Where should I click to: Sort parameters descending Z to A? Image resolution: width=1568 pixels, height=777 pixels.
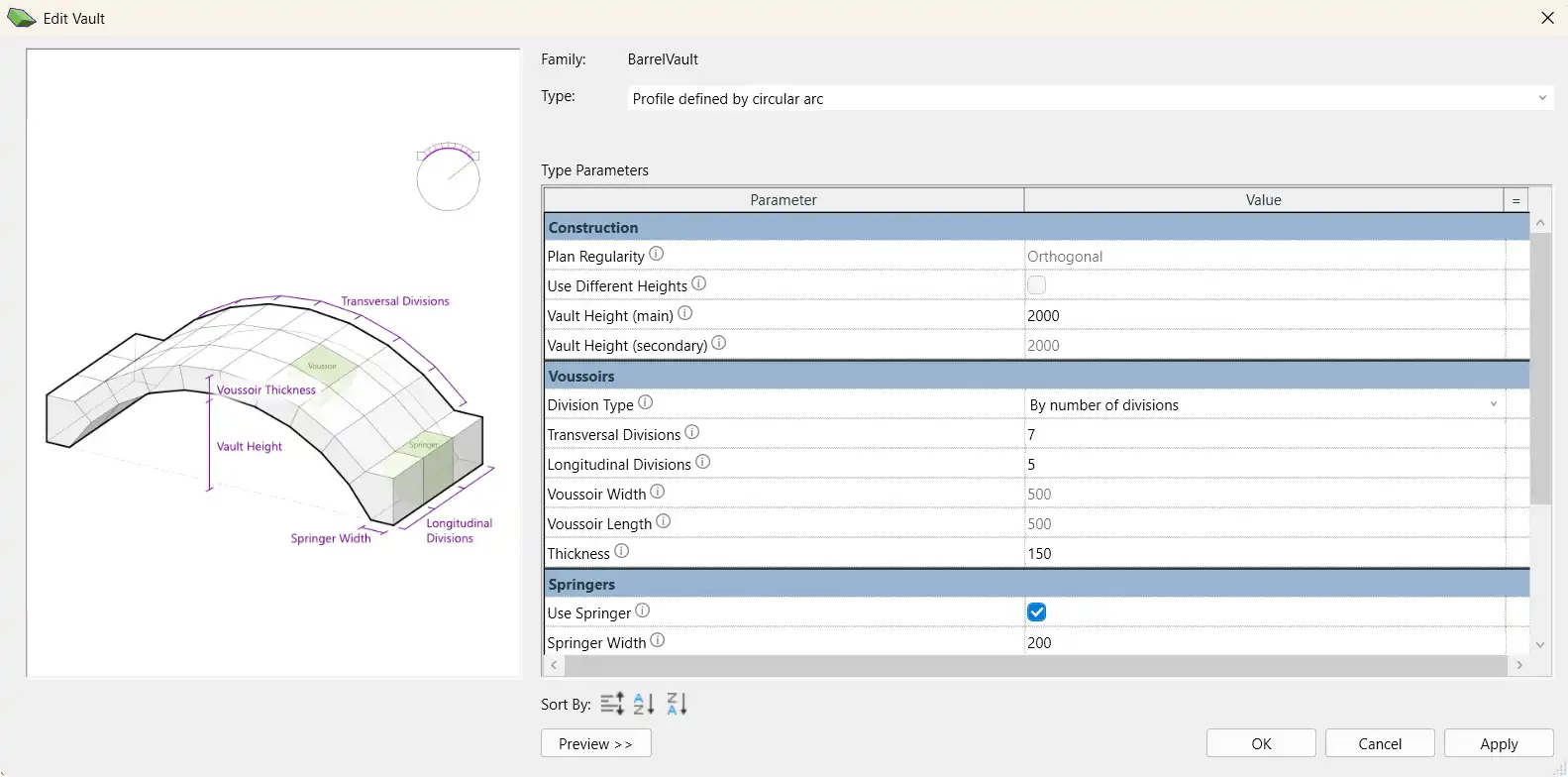[677, 704]
